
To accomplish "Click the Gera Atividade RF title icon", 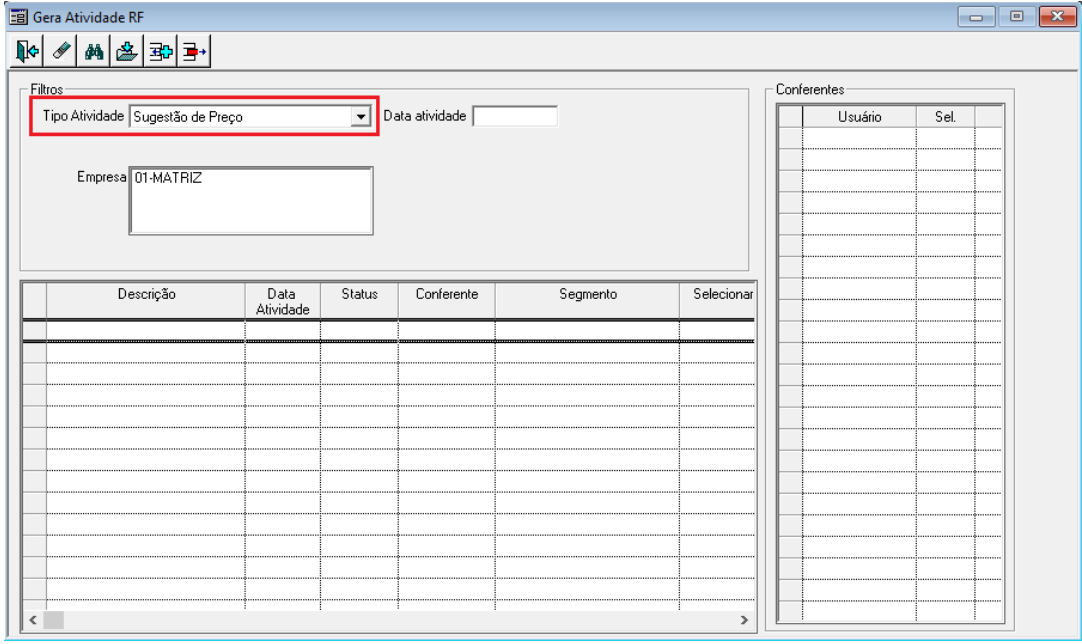I will [18, 17].
